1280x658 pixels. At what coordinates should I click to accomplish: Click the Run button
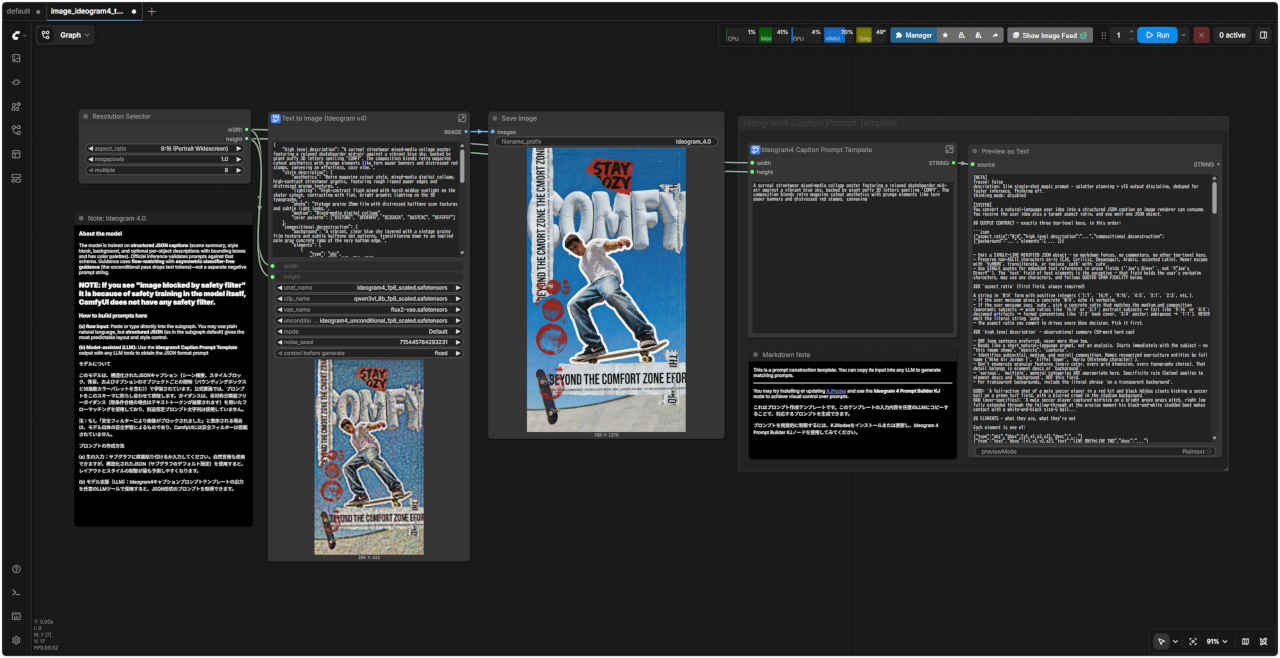pos(1156,35)
